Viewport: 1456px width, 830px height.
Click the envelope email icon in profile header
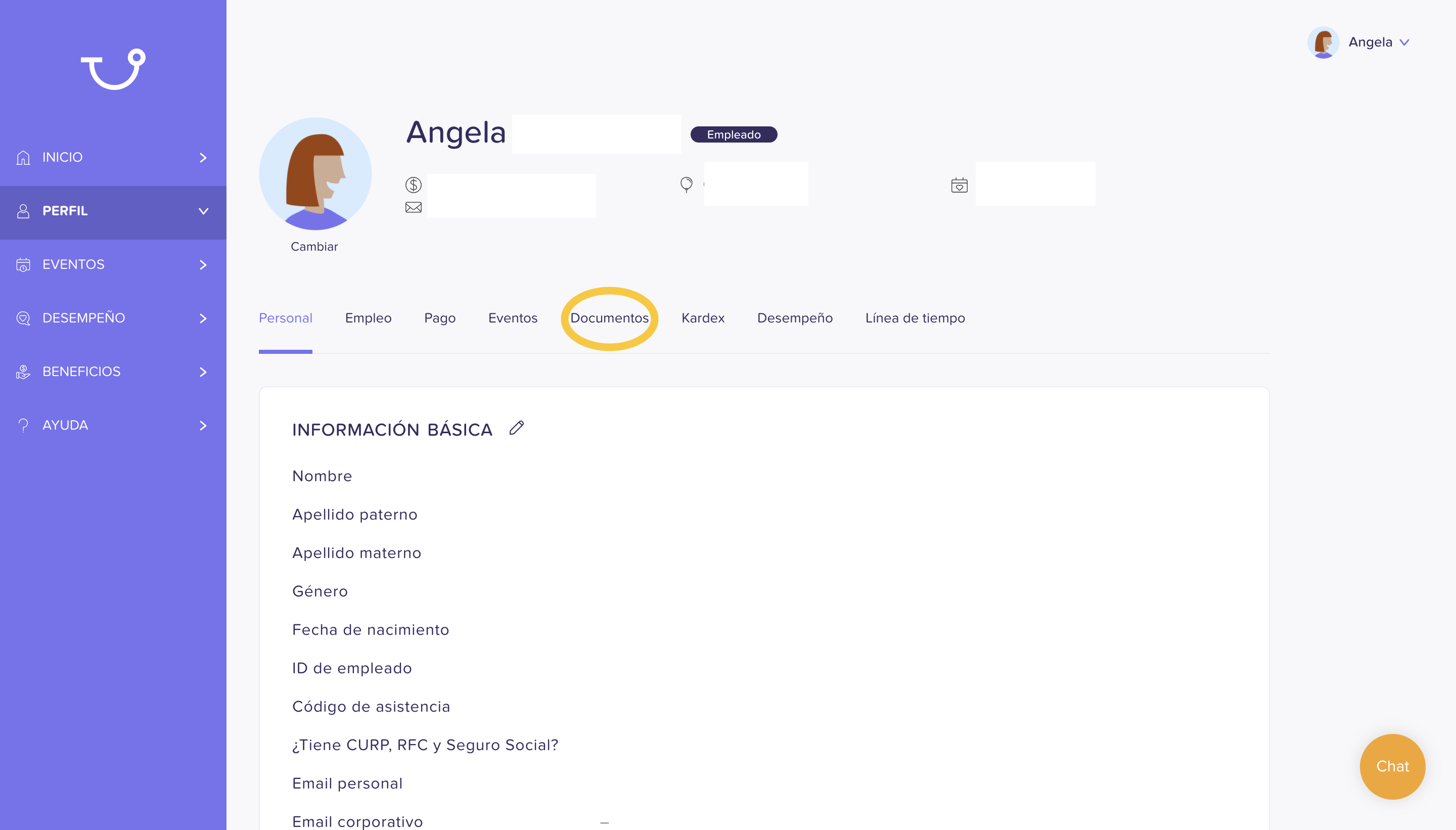tap(414, 207)
